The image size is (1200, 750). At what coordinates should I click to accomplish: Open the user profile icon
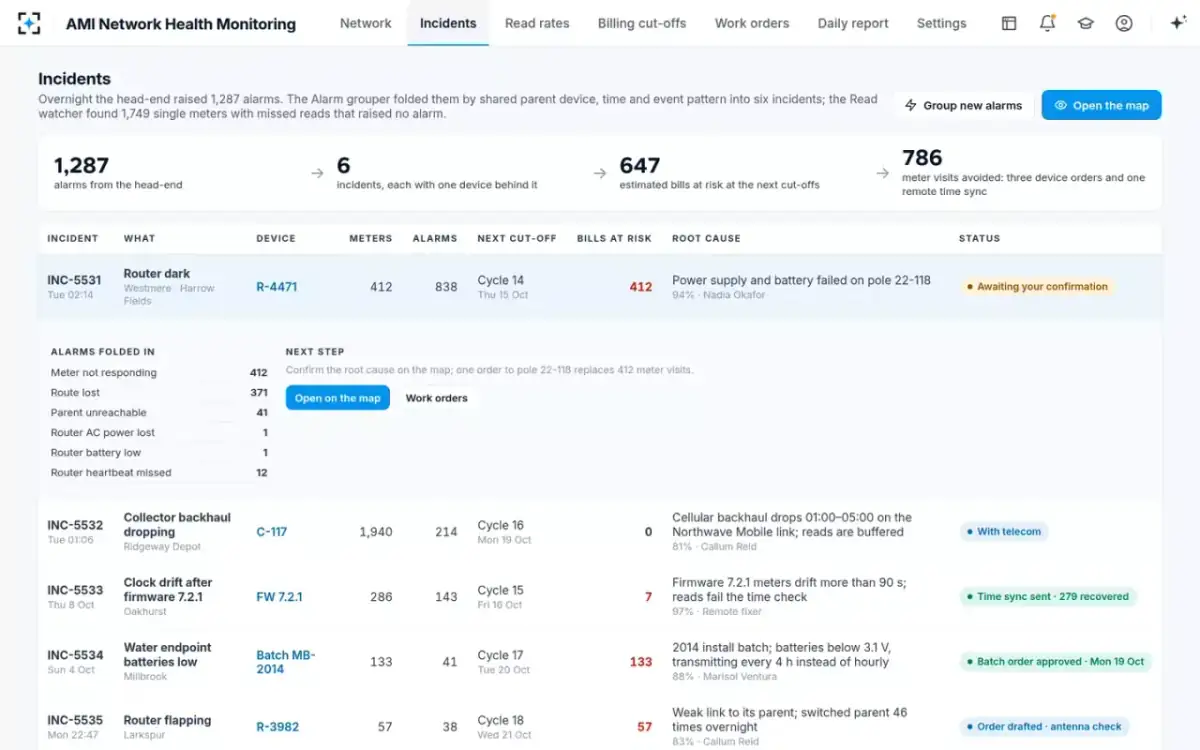tap(1124, 23)
